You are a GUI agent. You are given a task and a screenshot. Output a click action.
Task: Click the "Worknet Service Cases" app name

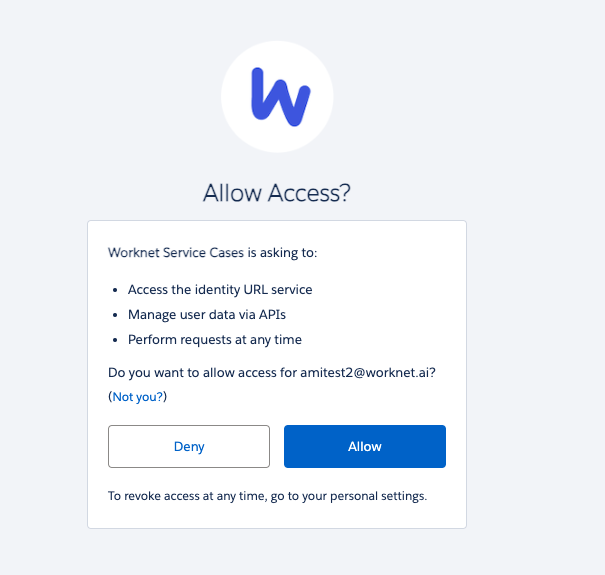tap(176, 252)
